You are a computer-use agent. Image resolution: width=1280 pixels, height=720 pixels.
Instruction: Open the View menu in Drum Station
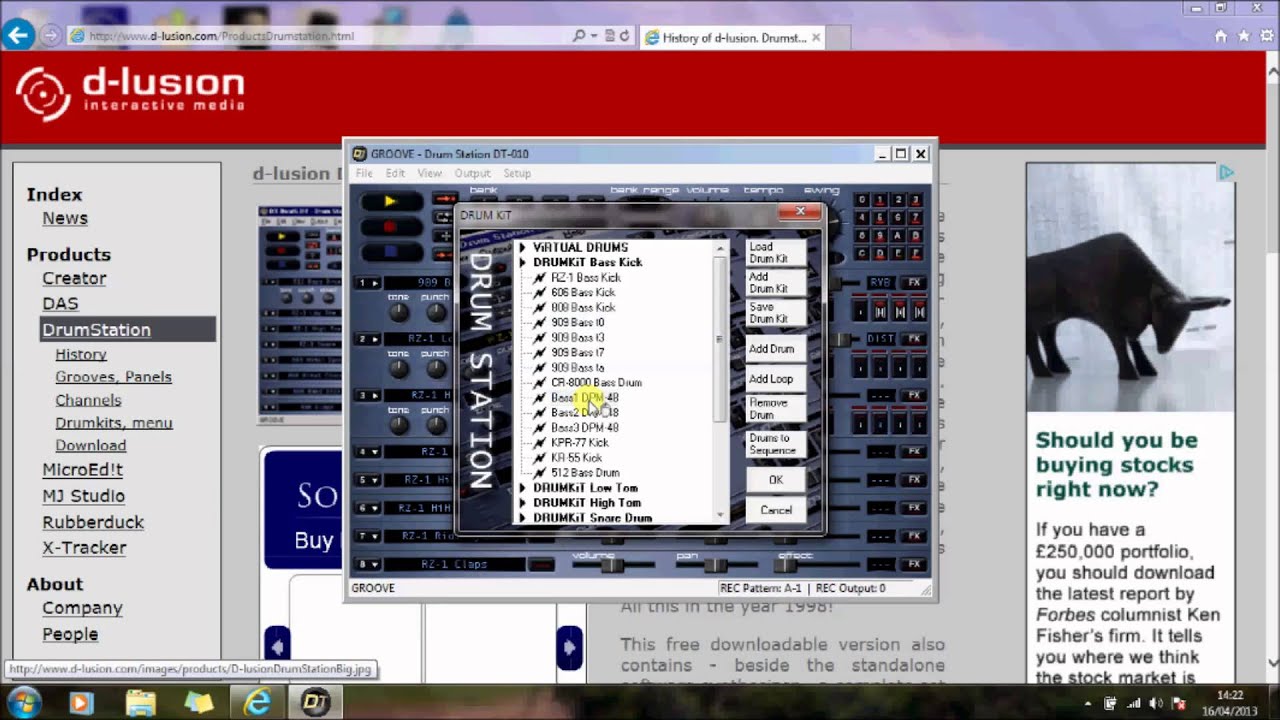(429, 173)
